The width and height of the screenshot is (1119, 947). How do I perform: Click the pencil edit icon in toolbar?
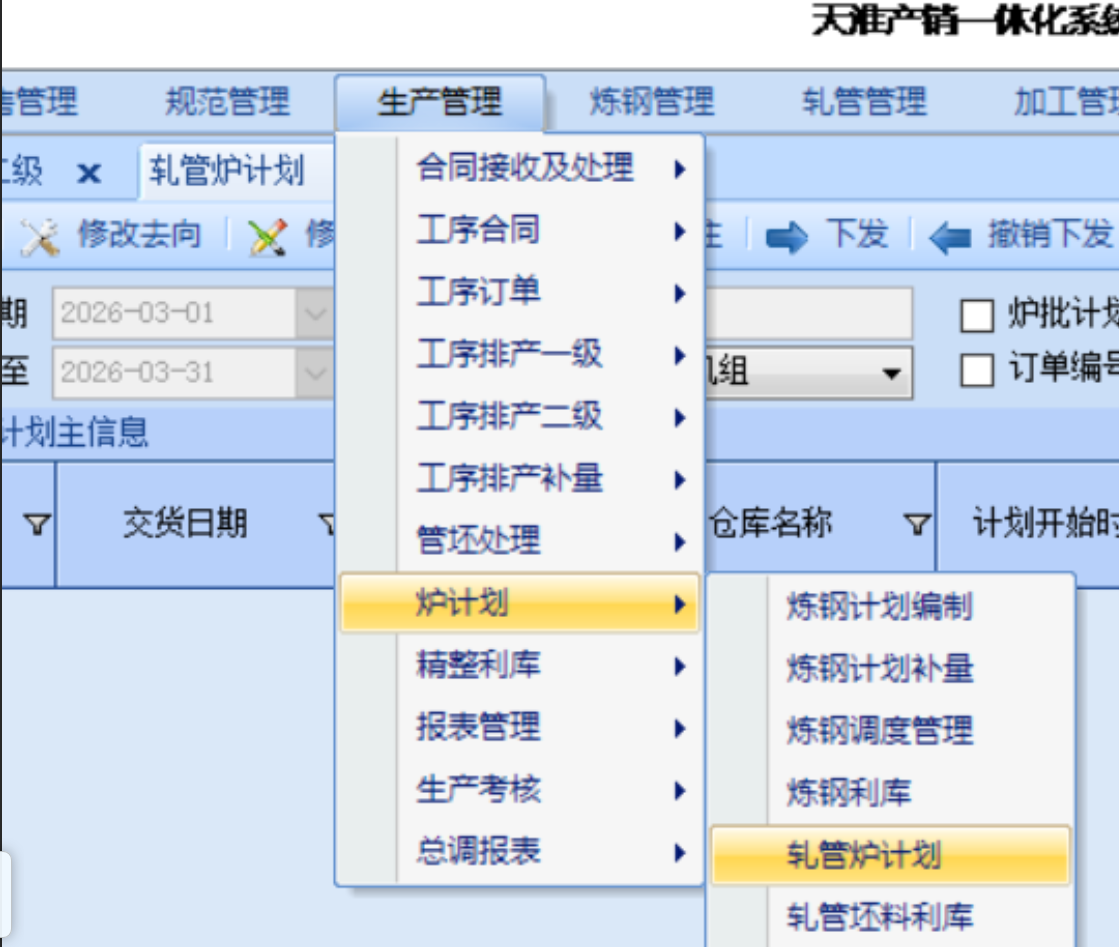[x=267, y=237]
